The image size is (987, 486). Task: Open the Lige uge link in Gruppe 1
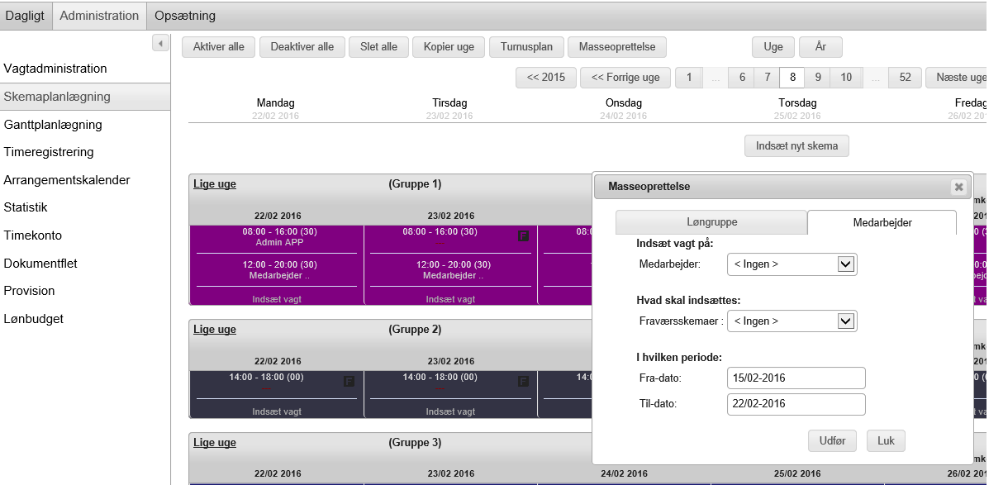click(x=215, y=185)
